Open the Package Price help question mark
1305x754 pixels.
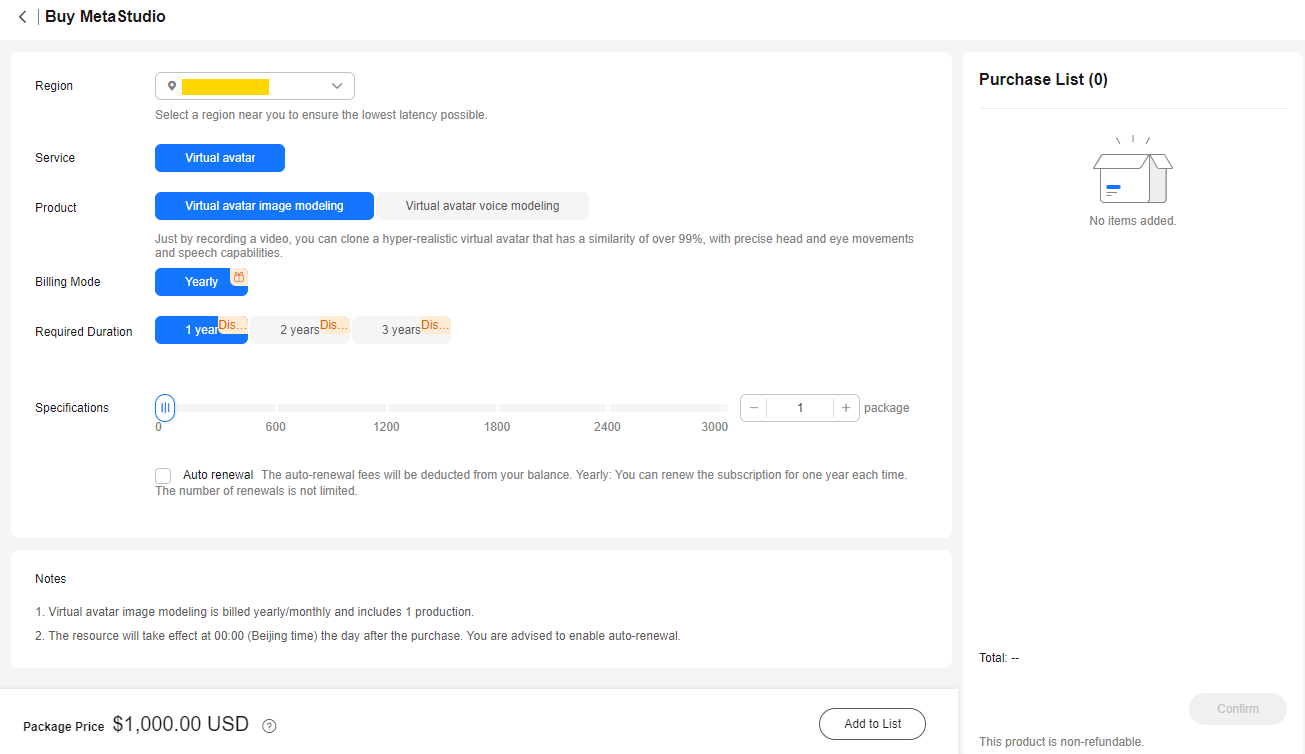(x=269, y=726)
